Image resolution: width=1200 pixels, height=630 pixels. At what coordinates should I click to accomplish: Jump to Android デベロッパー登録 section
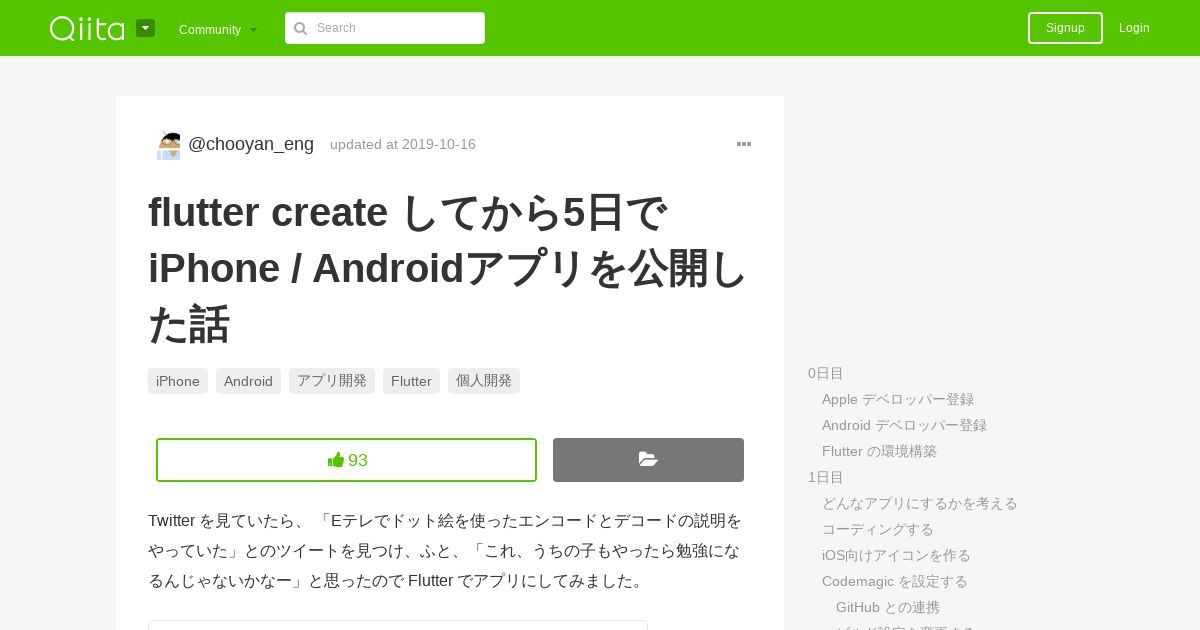pos(904,425)
